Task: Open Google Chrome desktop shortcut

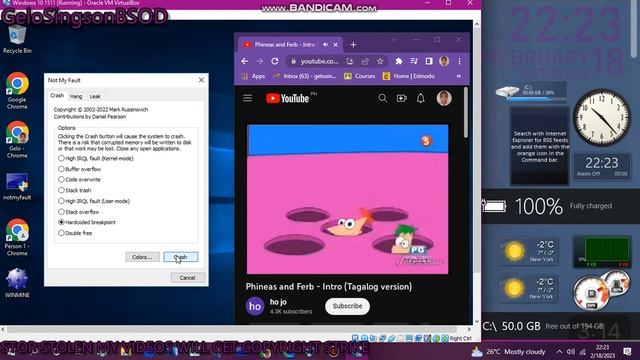Action: 17,91
